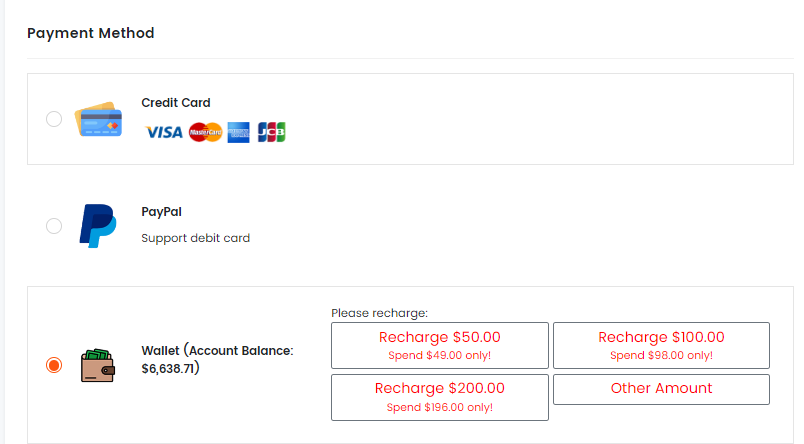804x444 pixels.
Task: Select the PayPal radio button
Action: (54, 226)
